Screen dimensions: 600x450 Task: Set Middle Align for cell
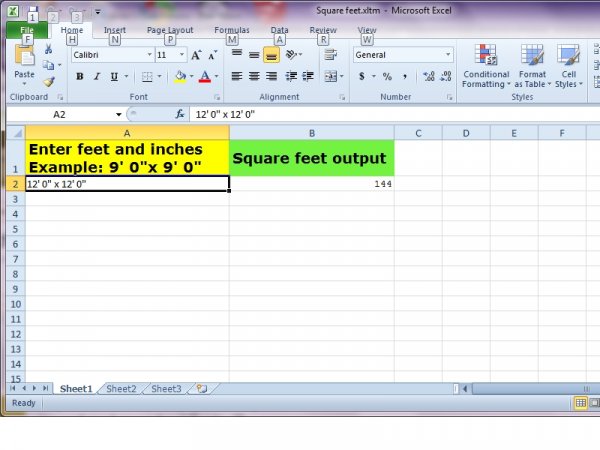pyautogui.click(x=254, y=55)
